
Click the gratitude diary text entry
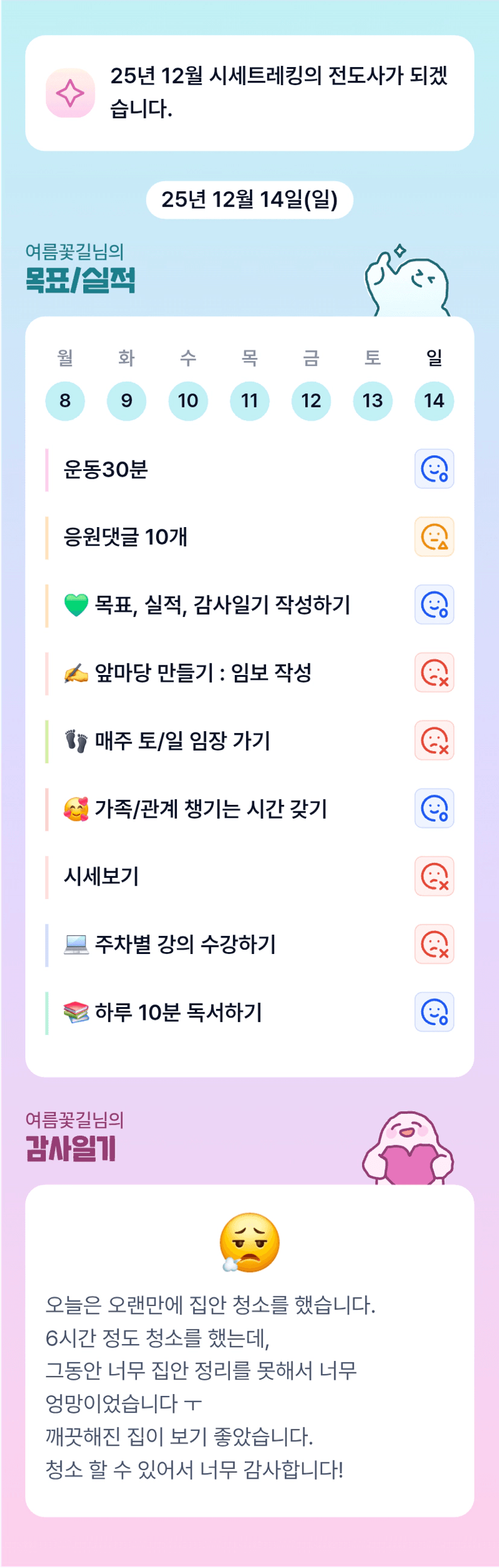pyautogui.click(x=210, y=1387)
